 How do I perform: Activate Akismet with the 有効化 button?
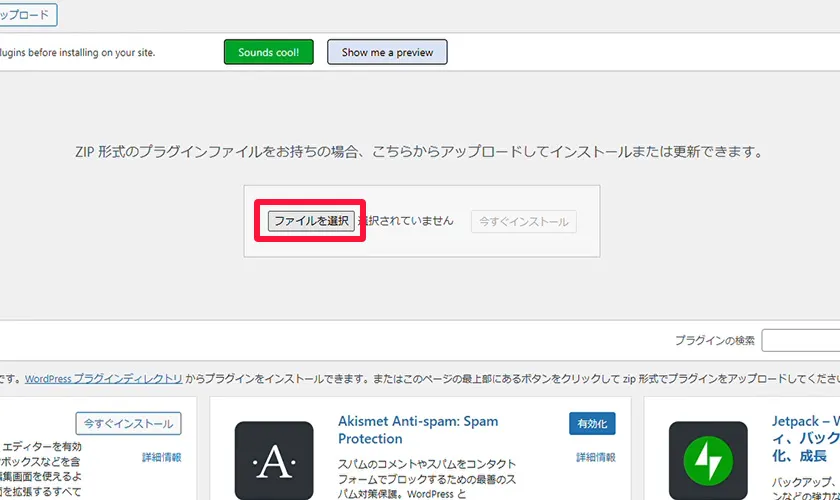click(592, 423)
